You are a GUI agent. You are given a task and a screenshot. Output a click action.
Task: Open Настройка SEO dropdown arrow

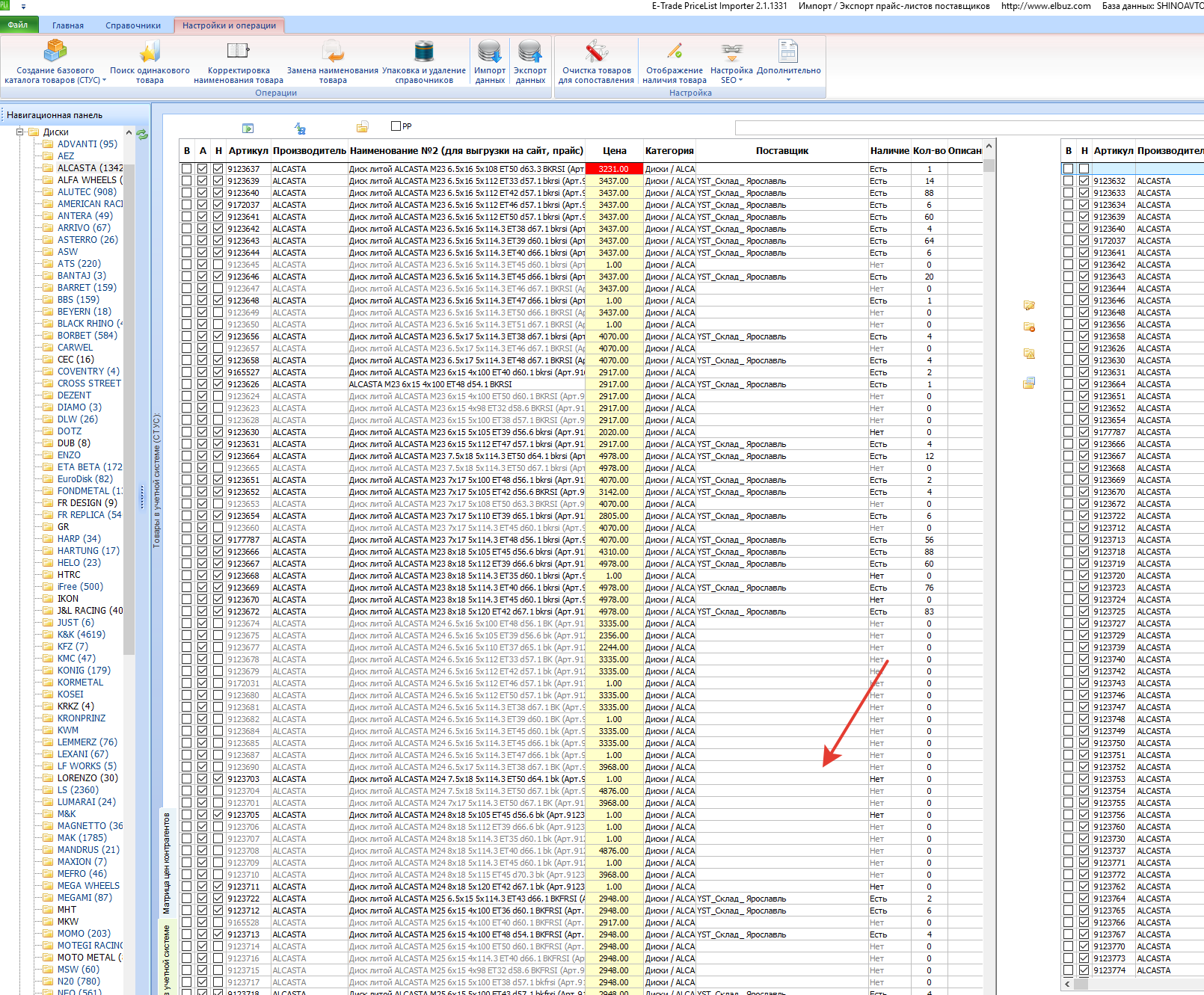pos(741,81)
